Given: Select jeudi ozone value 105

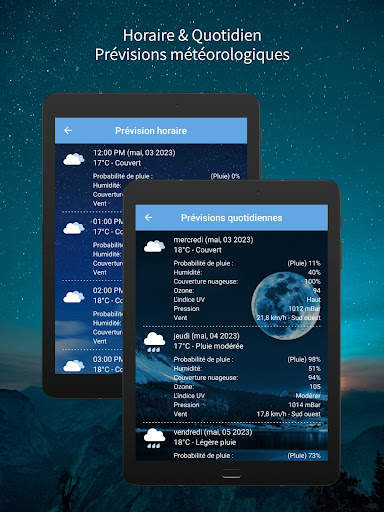Looking at the screenshot, I should coord(315,387).
